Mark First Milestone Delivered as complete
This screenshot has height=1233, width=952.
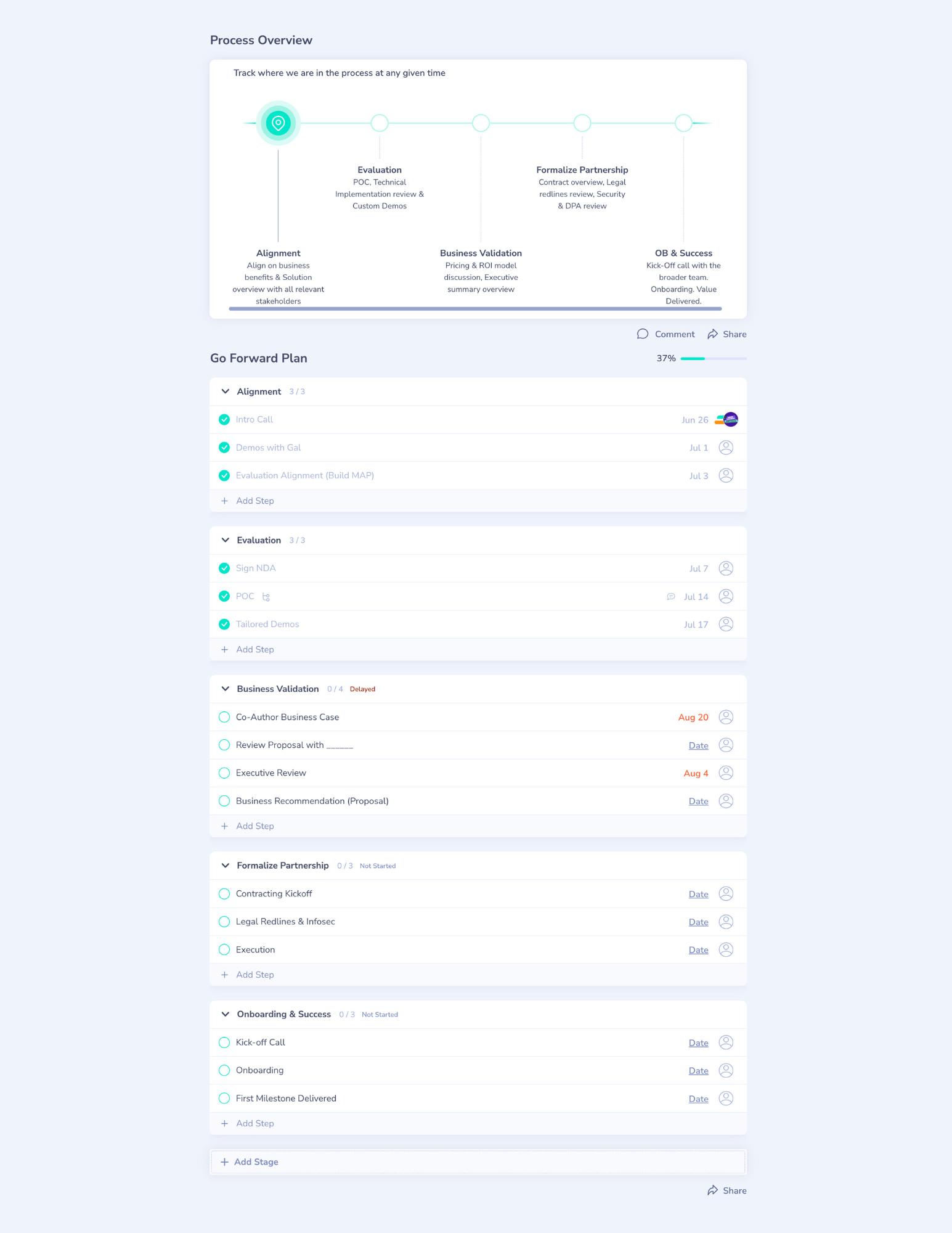point(224,1098)
